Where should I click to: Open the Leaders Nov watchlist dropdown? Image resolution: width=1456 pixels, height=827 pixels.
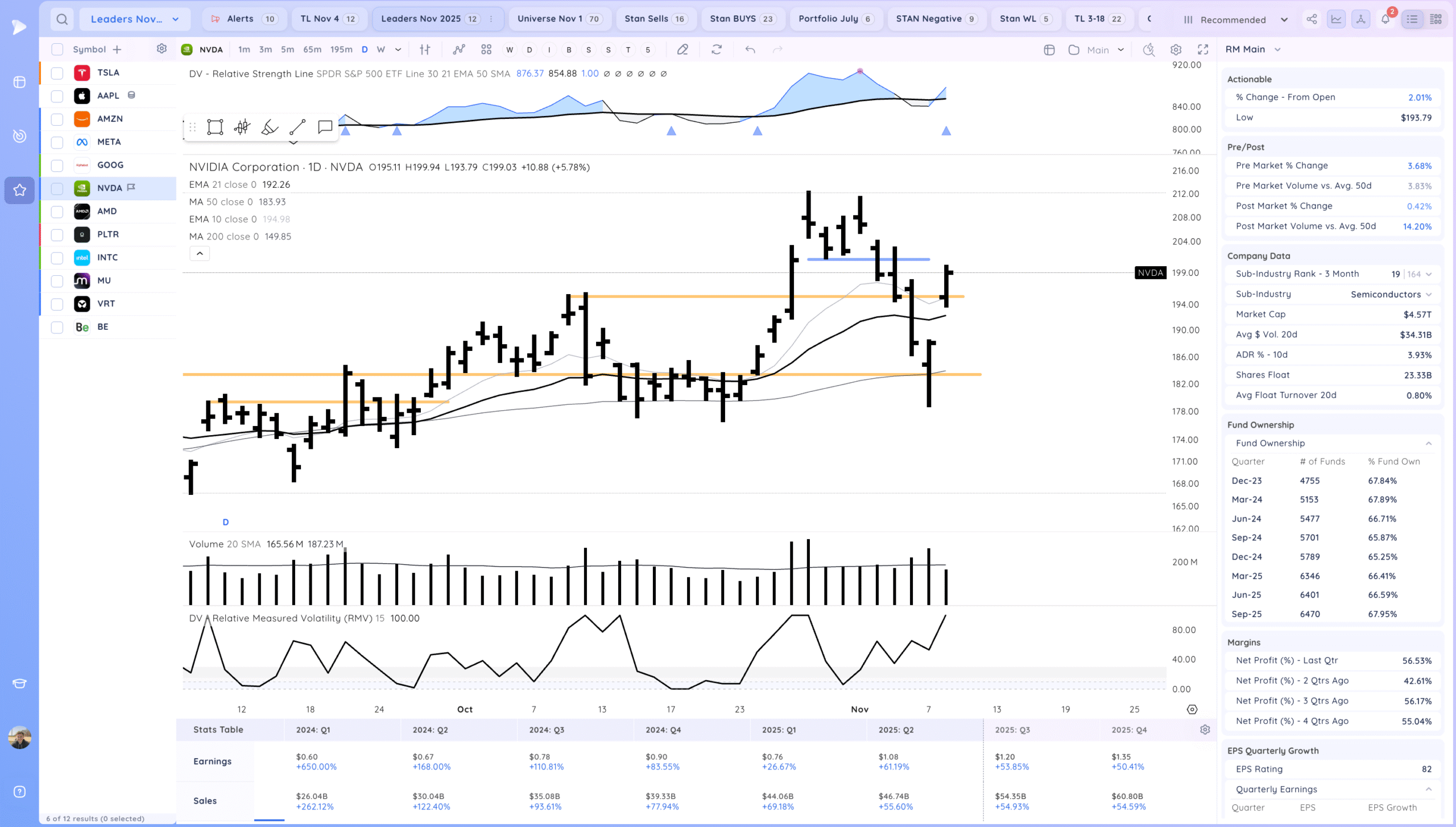135,19
